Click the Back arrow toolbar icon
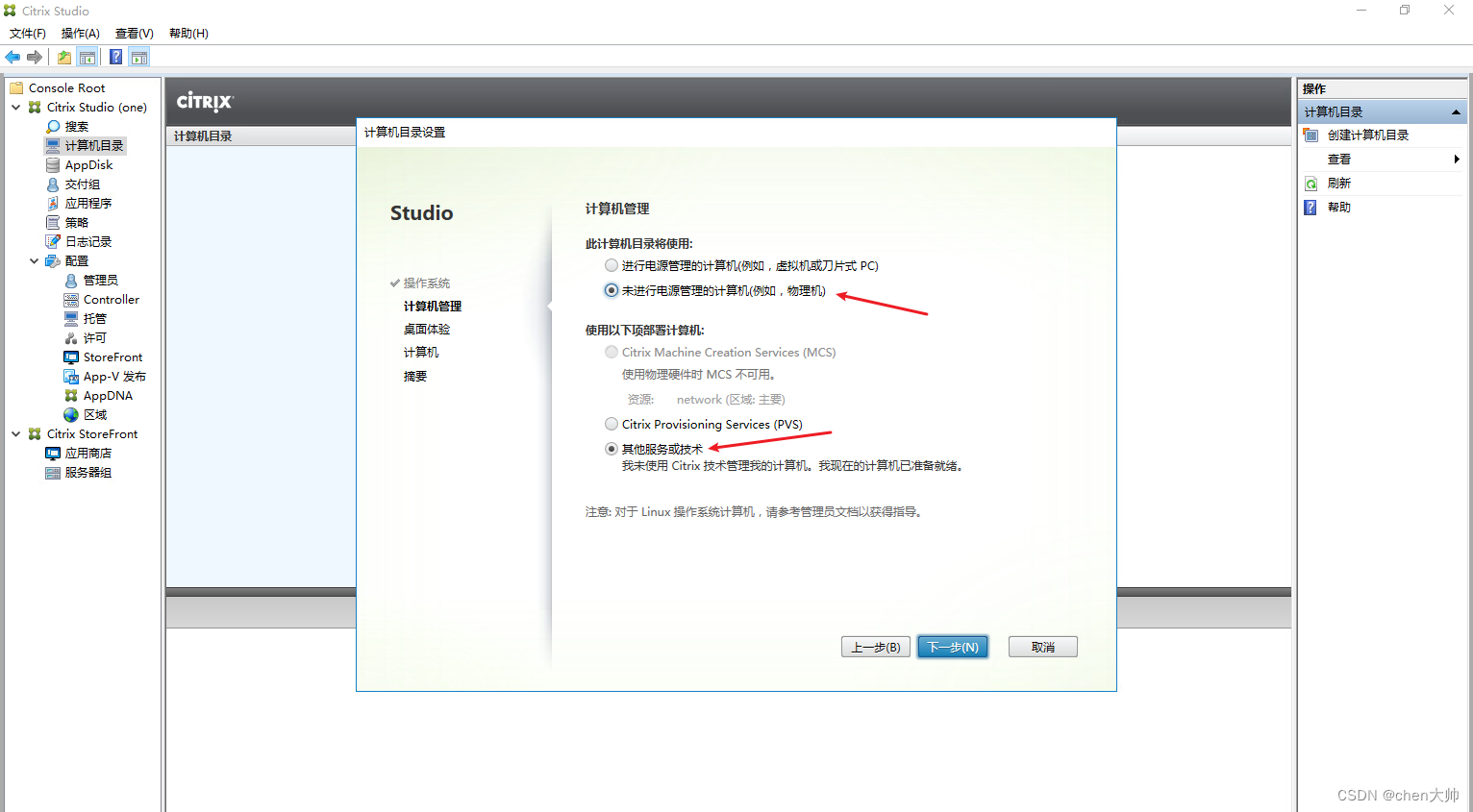The width and height of the screenshot is (1473, 812). (x=12, y=58)
